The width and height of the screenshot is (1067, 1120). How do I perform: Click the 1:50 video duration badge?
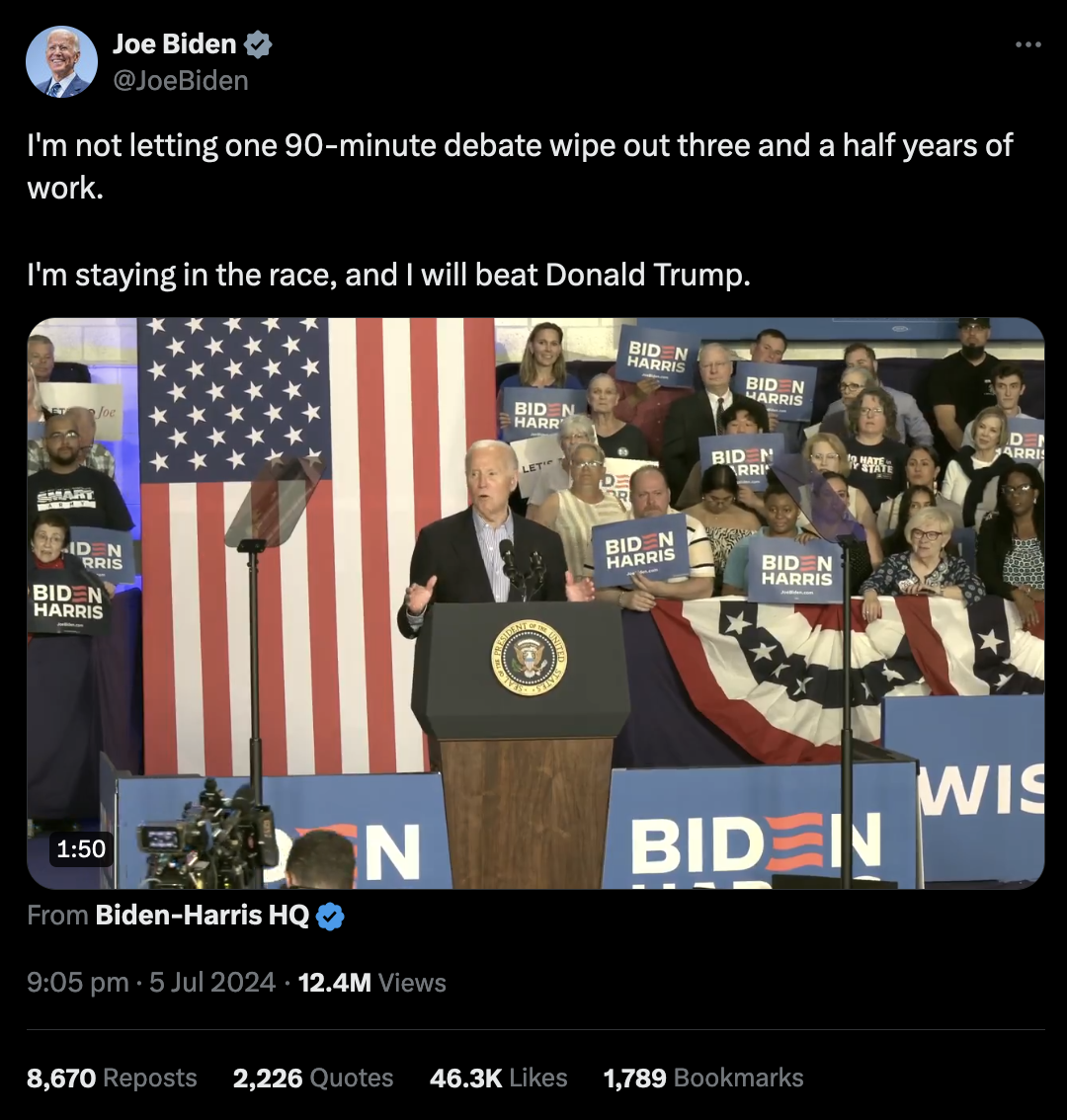(x=81, y=848)
